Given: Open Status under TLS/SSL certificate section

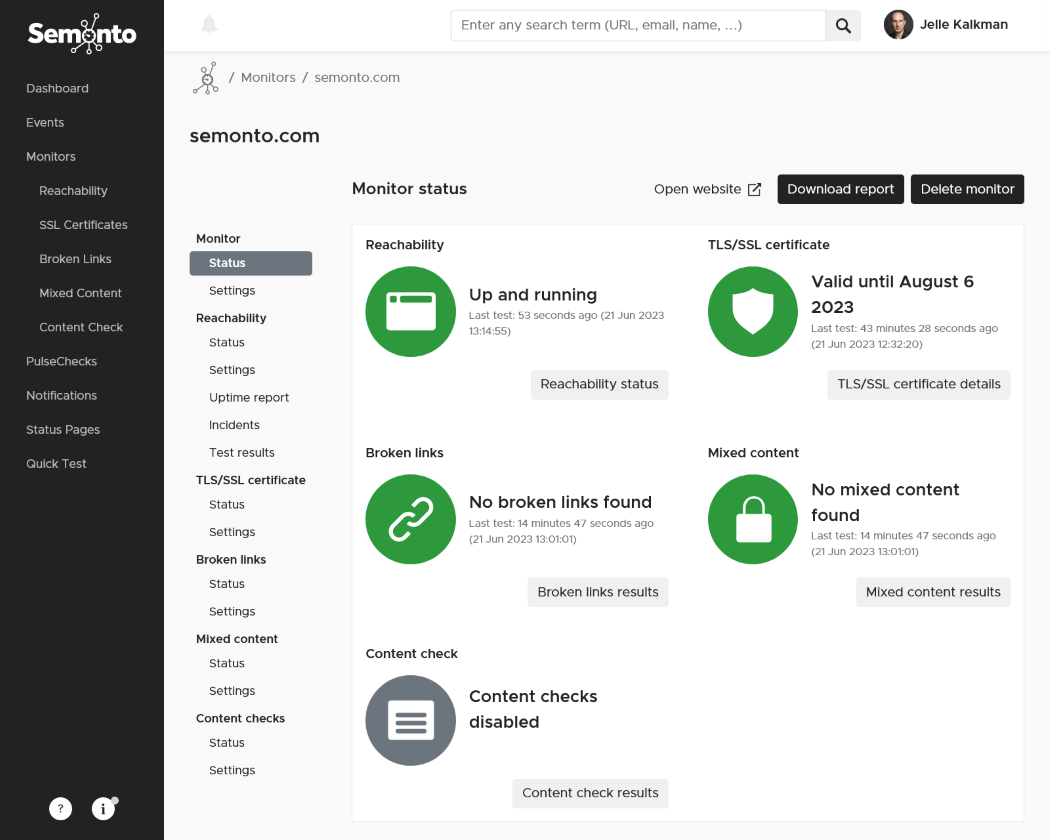Looking at the screenshot, I should 227,504.
